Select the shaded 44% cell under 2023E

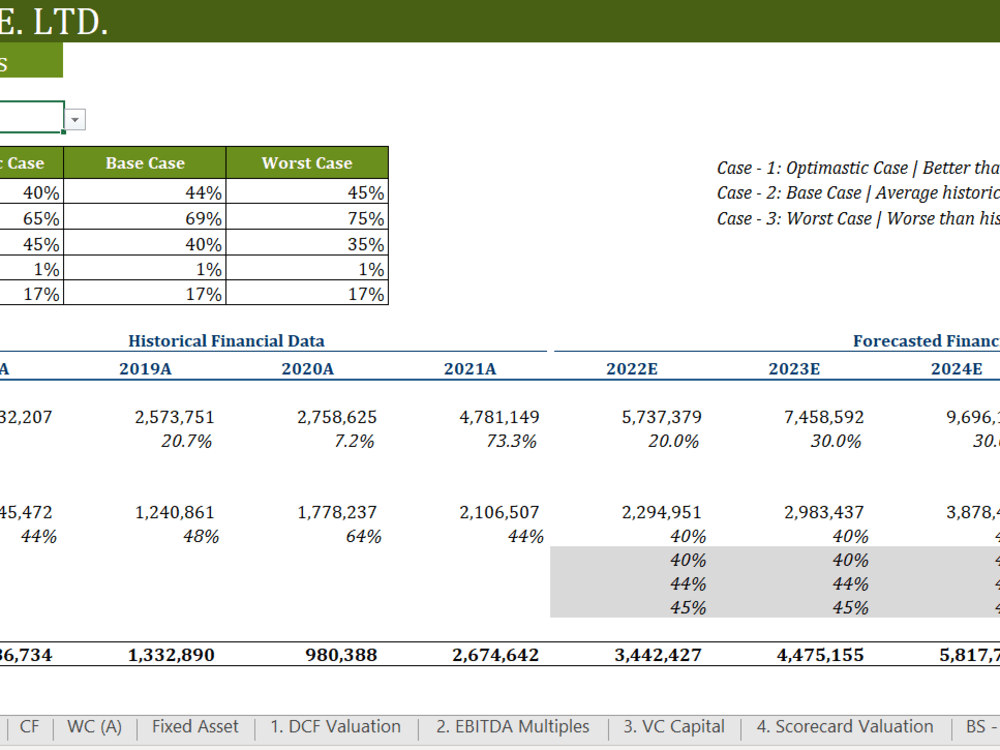(850, 584)
